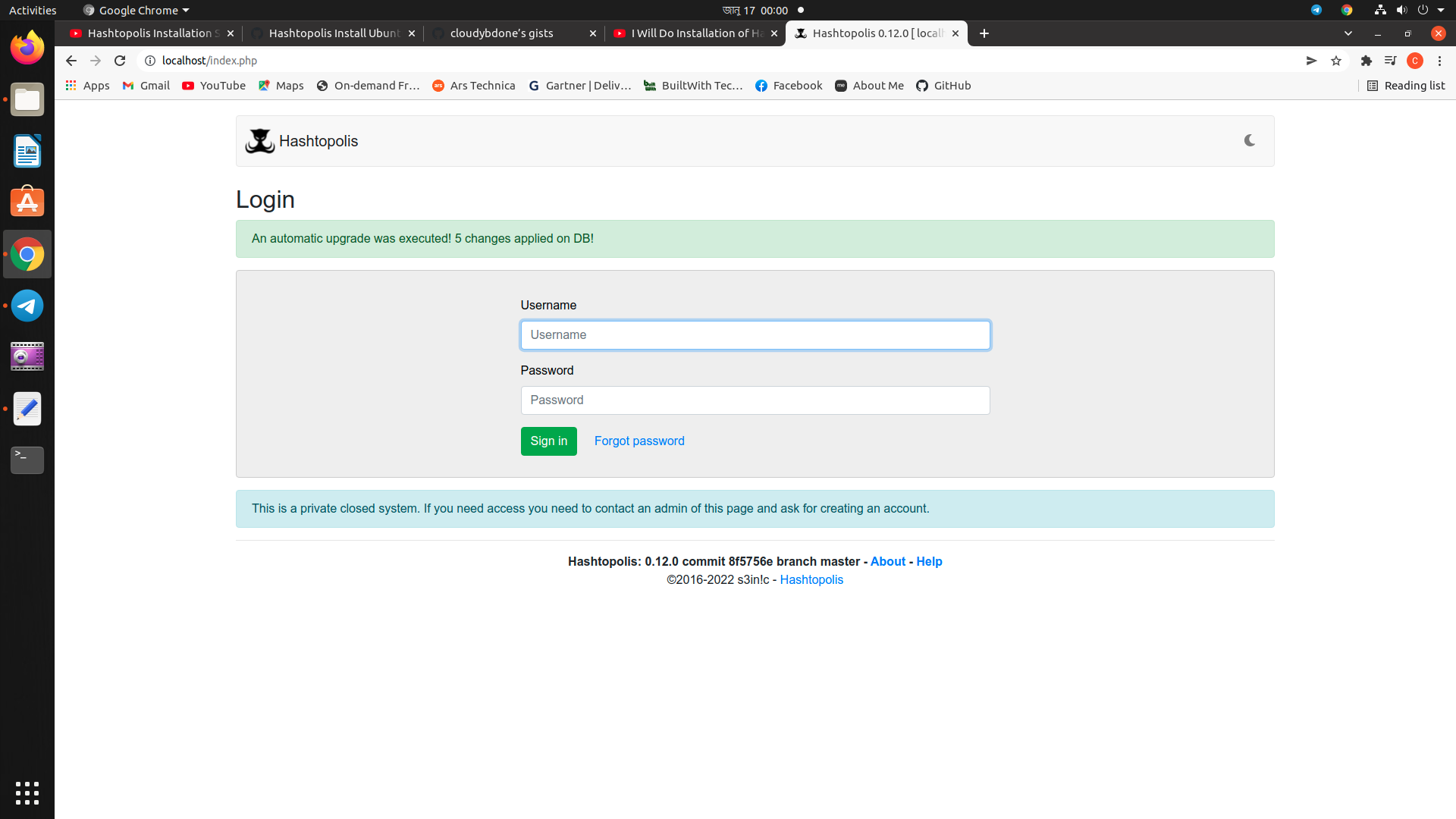Toggle dark mode with the moon icon
This screenshot has height=819, width=1456.
tap(1248, 140)
